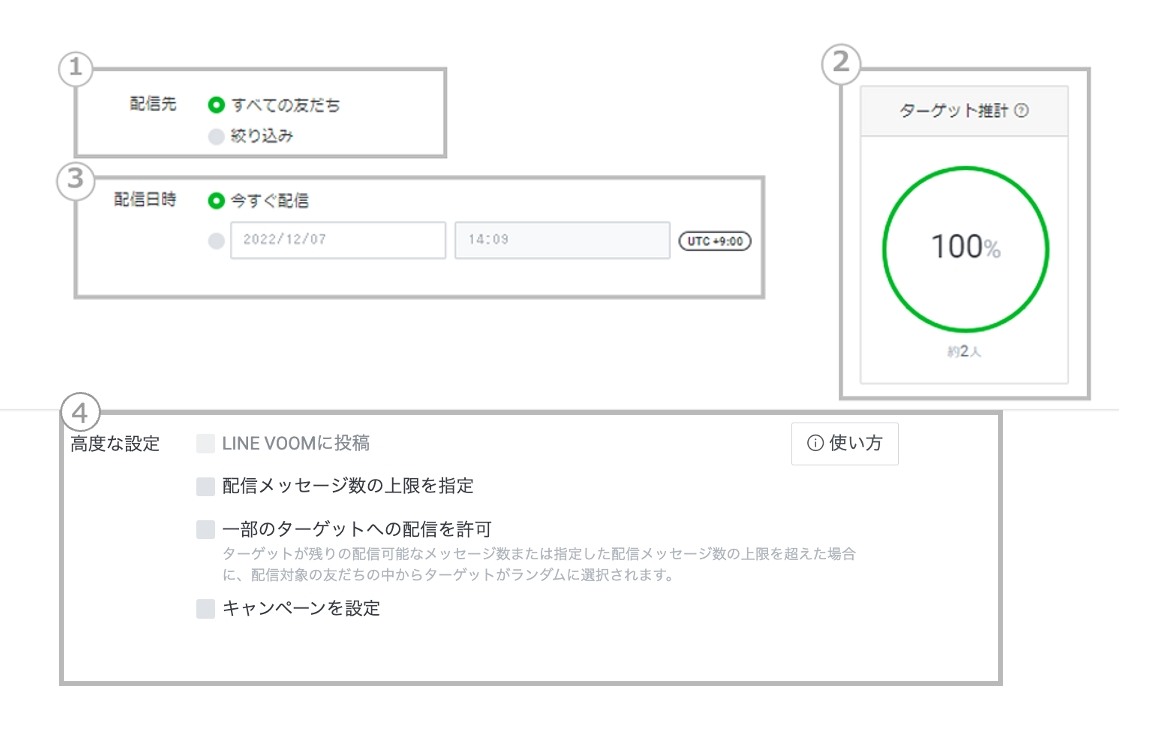The height and width of the screenshot is (731, 1150).
Task: Click the numbered callout marker 1
Action: point(75,69)
